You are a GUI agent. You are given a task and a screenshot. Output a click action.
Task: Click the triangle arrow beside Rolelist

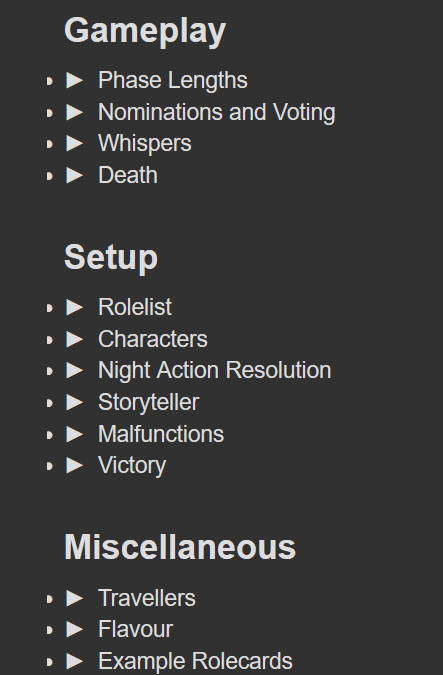(x=74, y=307)
